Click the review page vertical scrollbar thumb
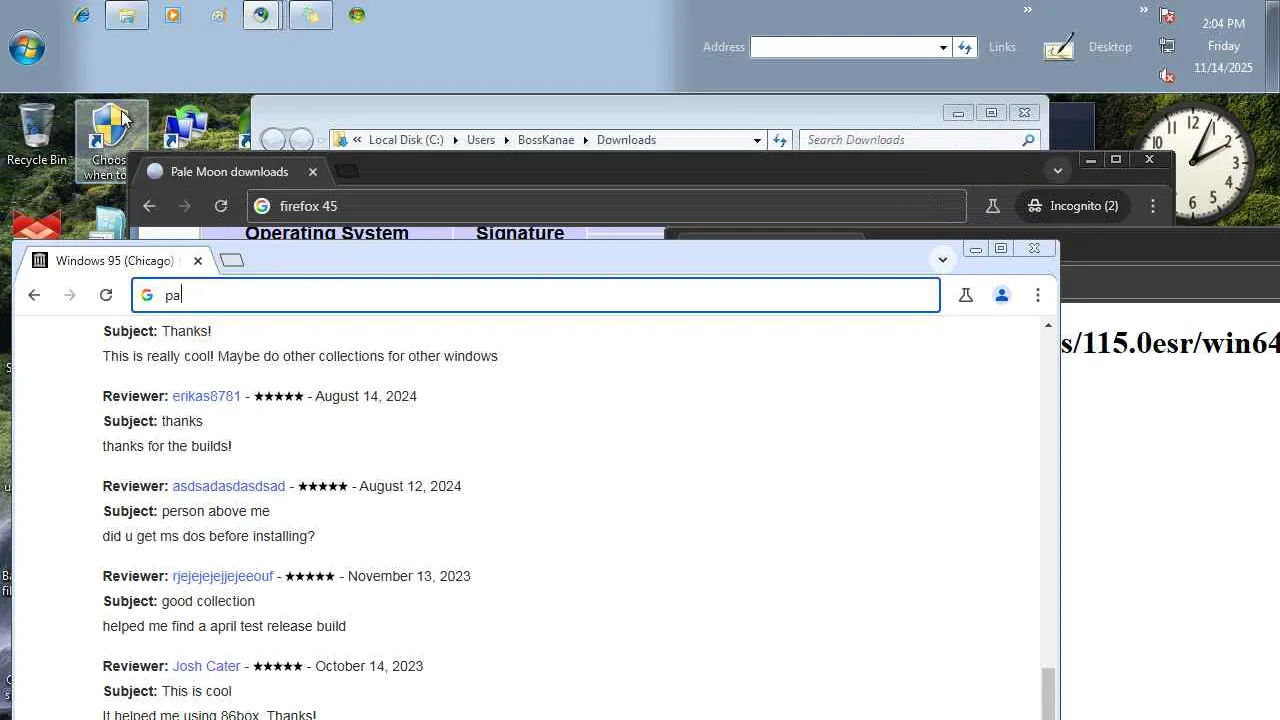Image resolution: width=1280 pixels, height=720 pixels. pos(1048,694)
